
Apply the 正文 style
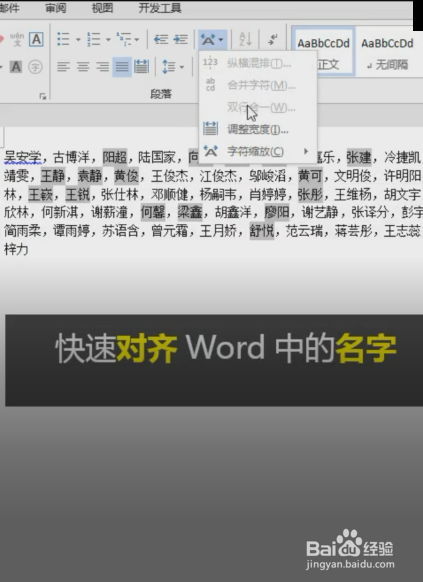pos(324,51)
